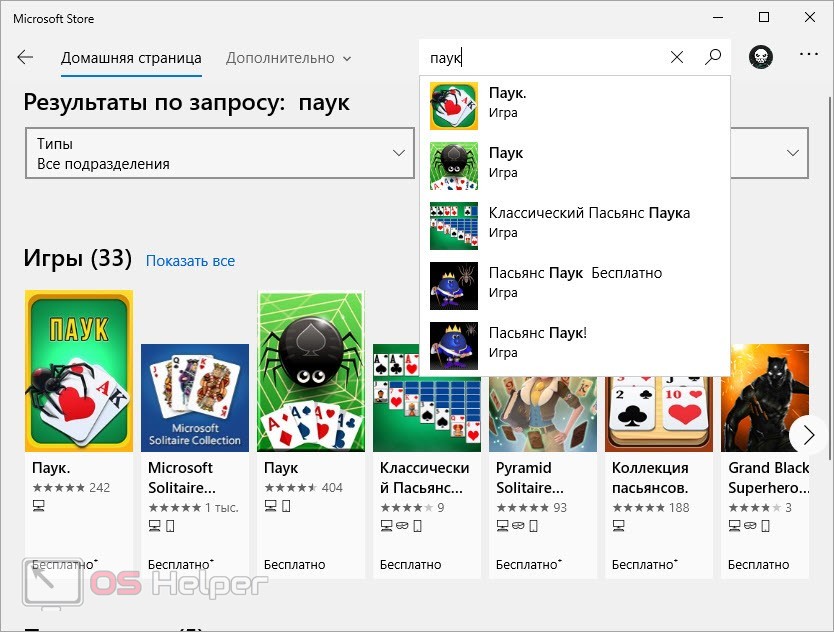Open the 'Типы' filter dropdown
Screen dimensions: 834x632
[220, 153]
